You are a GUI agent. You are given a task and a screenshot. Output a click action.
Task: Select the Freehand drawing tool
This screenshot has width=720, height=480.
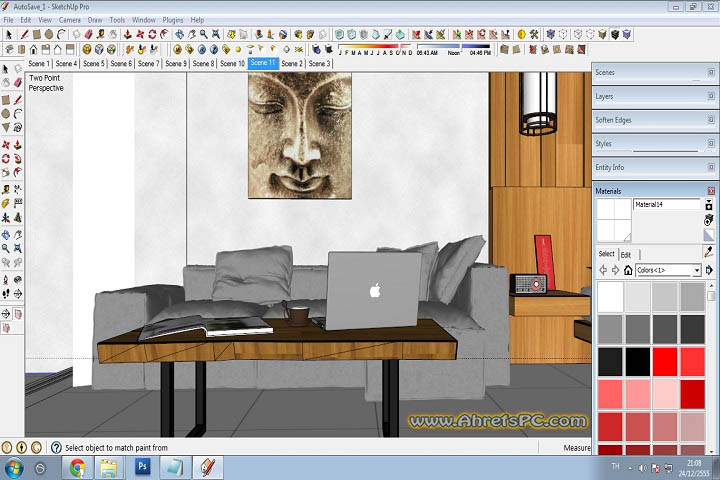pos(18,127)
